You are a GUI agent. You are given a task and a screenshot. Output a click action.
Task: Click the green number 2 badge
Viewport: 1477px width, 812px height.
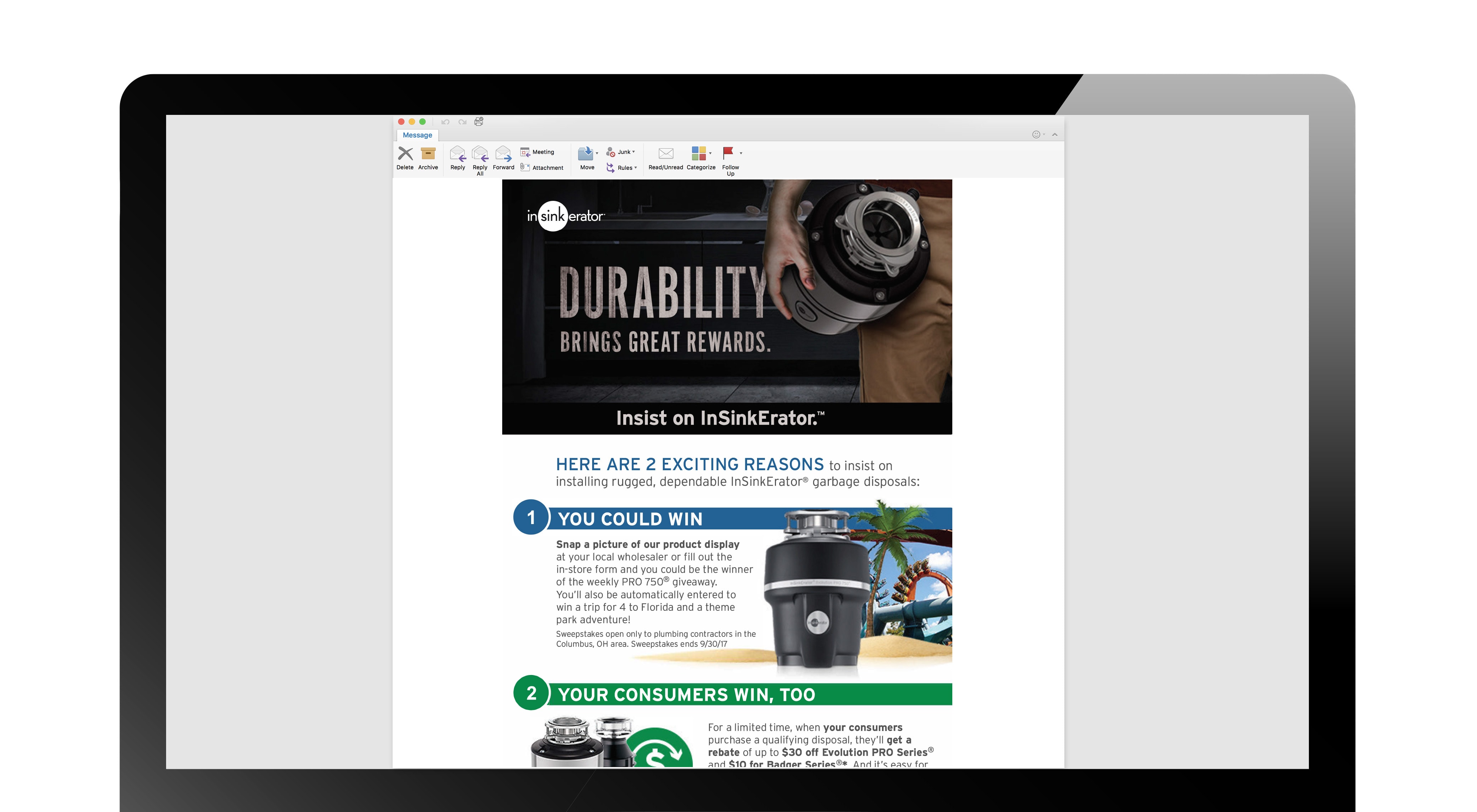[531, 694]
